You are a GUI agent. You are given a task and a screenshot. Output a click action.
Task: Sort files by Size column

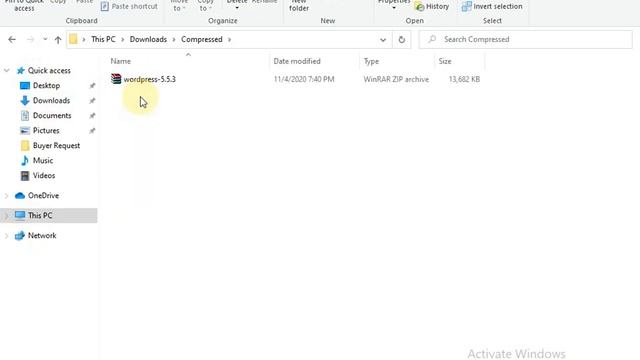click(444, 61)
